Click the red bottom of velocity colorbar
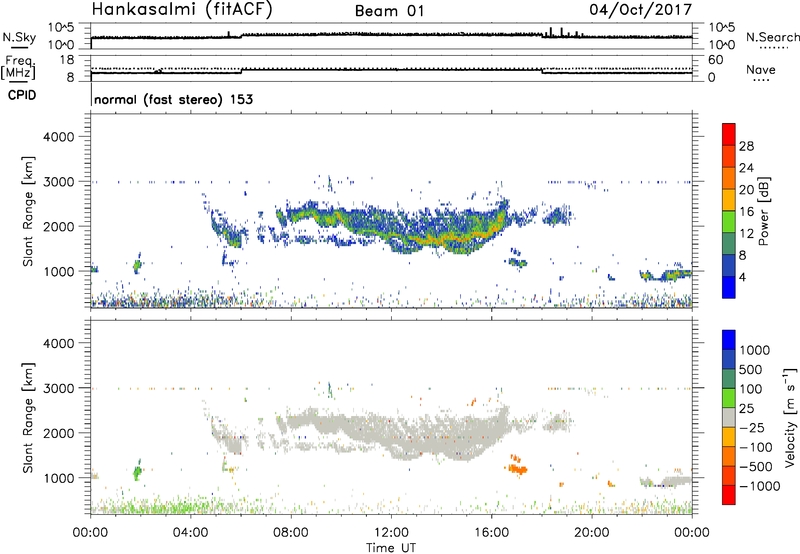 coord(729,495)
